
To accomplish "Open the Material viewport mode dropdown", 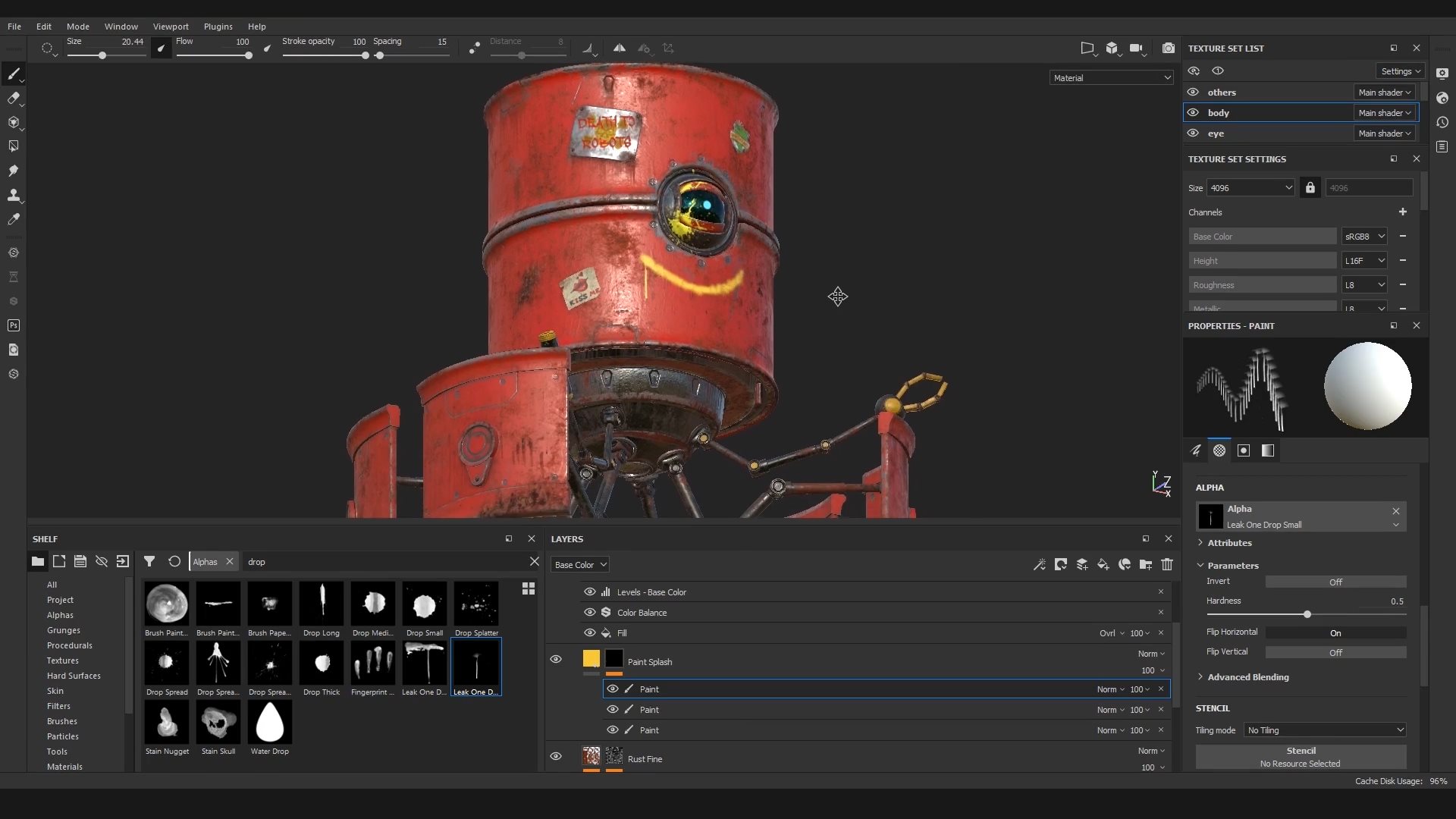I will pos(1111,78).
